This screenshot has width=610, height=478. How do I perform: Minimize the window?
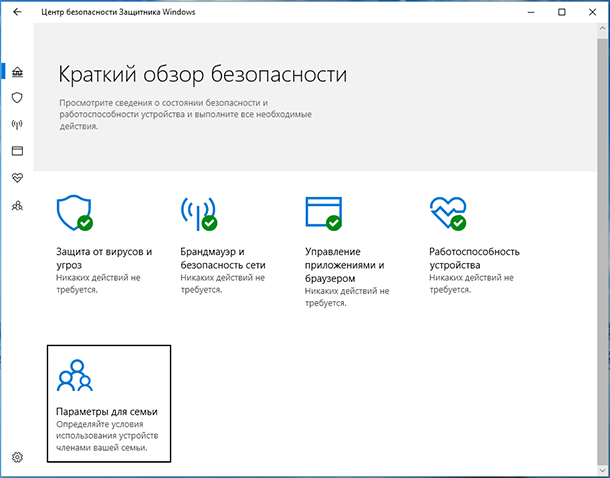[531, 12]
